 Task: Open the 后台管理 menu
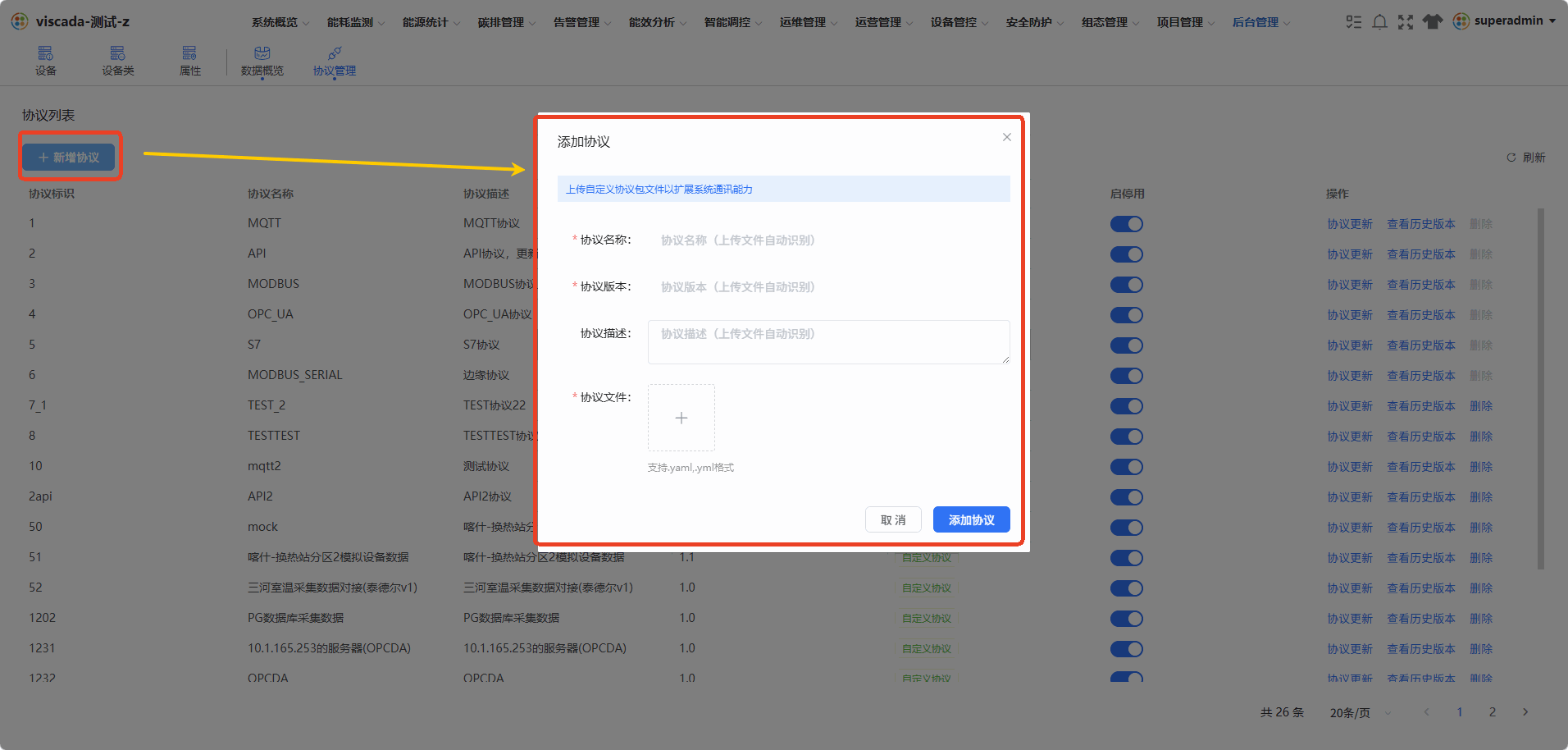pyautogui.click(x=1261, y=22)
